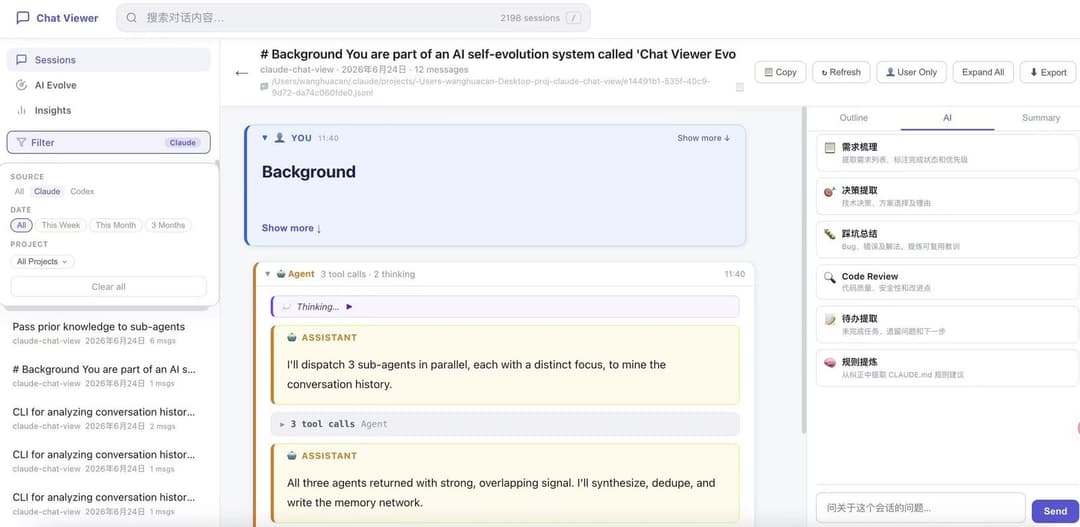
Task: Select the Codex source filter
Action: [82, 192]
